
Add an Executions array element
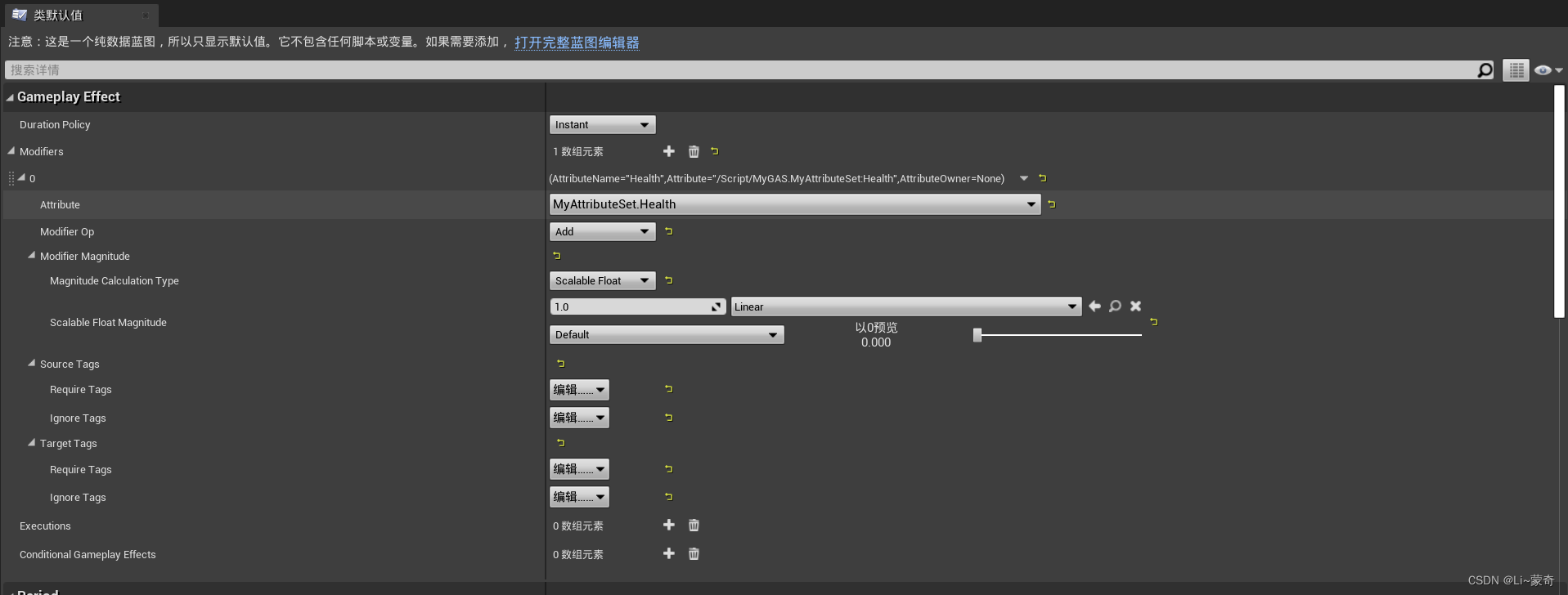point(668,525)
